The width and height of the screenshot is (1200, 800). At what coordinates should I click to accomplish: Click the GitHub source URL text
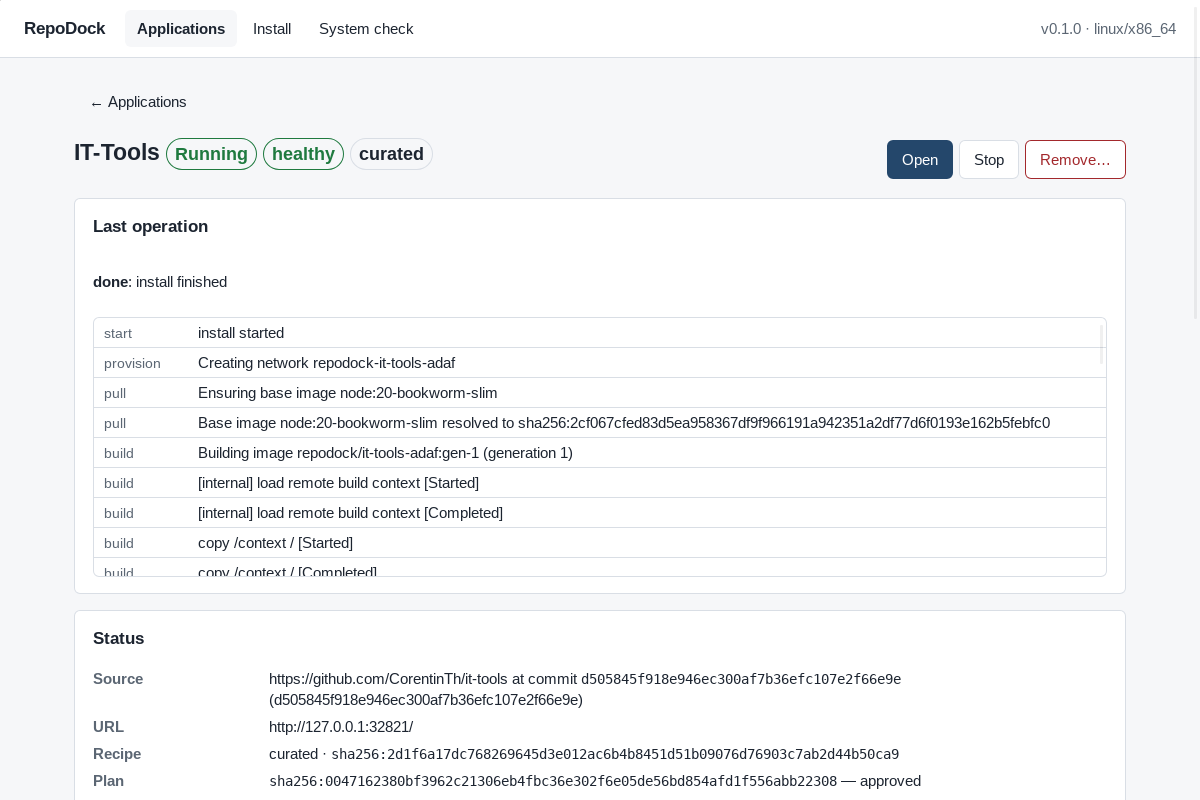coord(388,679)
